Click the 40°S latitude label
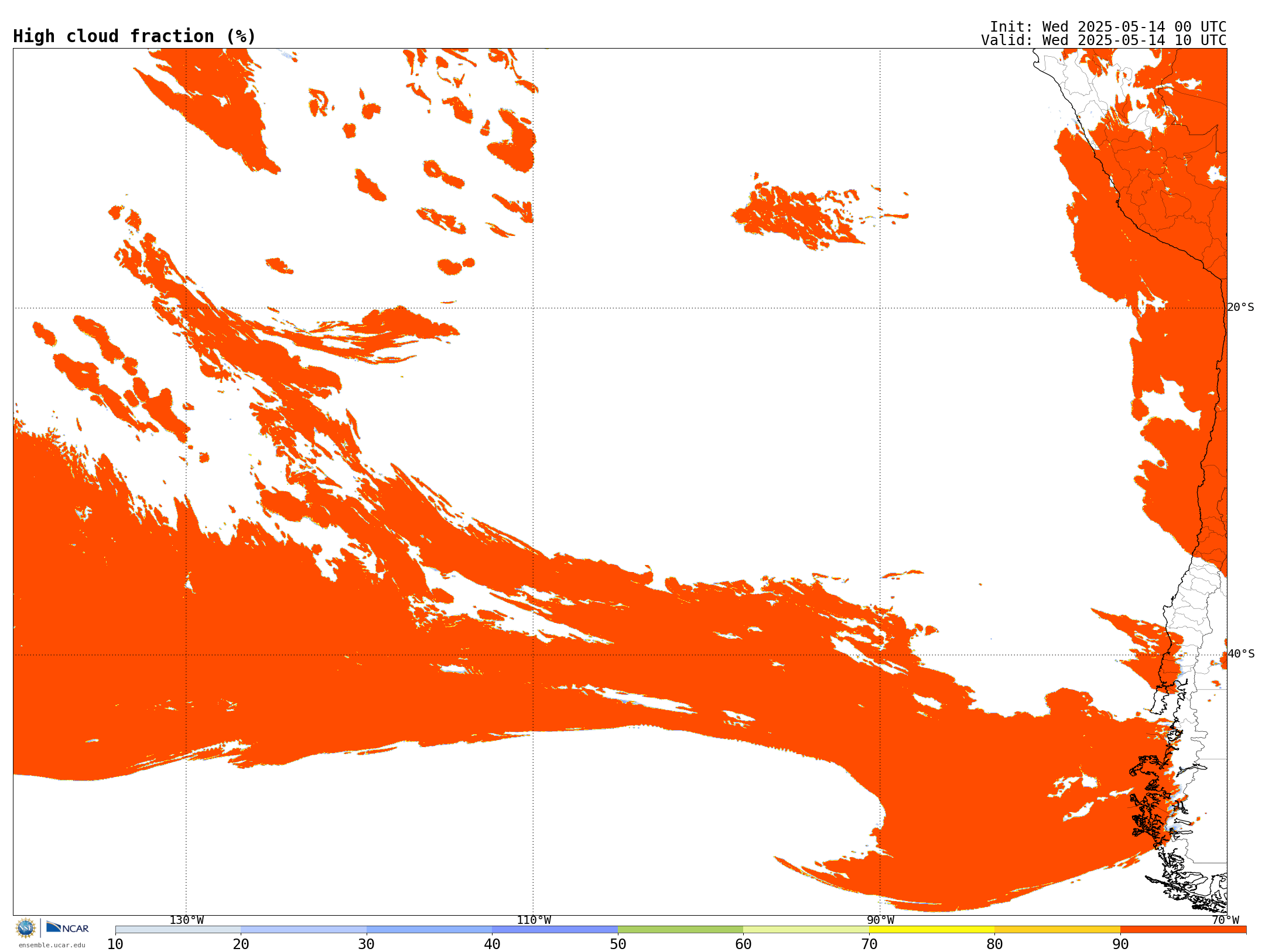1265x952 pixels. pos(1241,654)
